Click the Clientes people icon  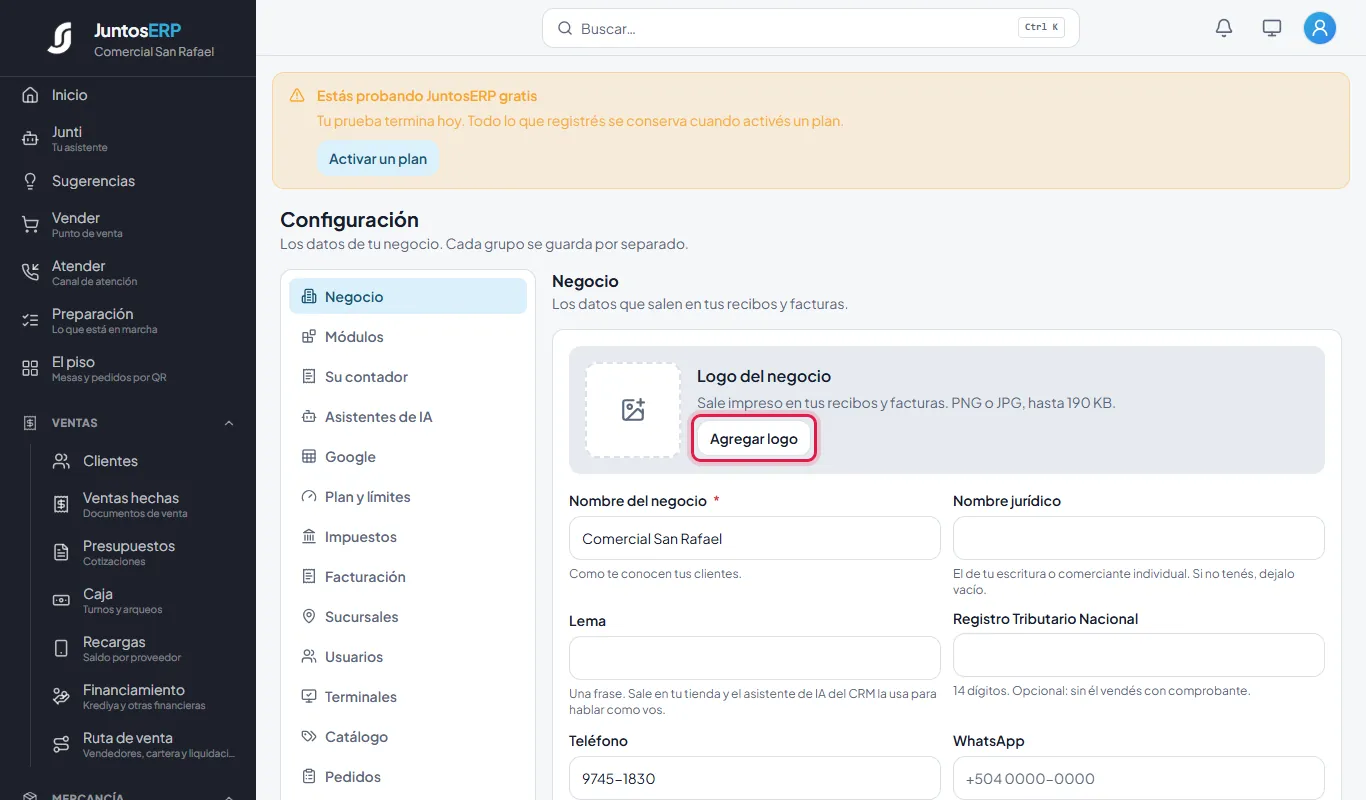tap(61, 461)
